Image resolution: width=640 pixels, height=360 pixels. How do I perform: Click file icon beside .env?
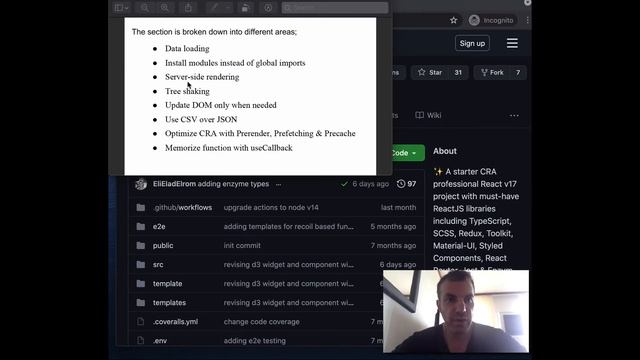141,340
